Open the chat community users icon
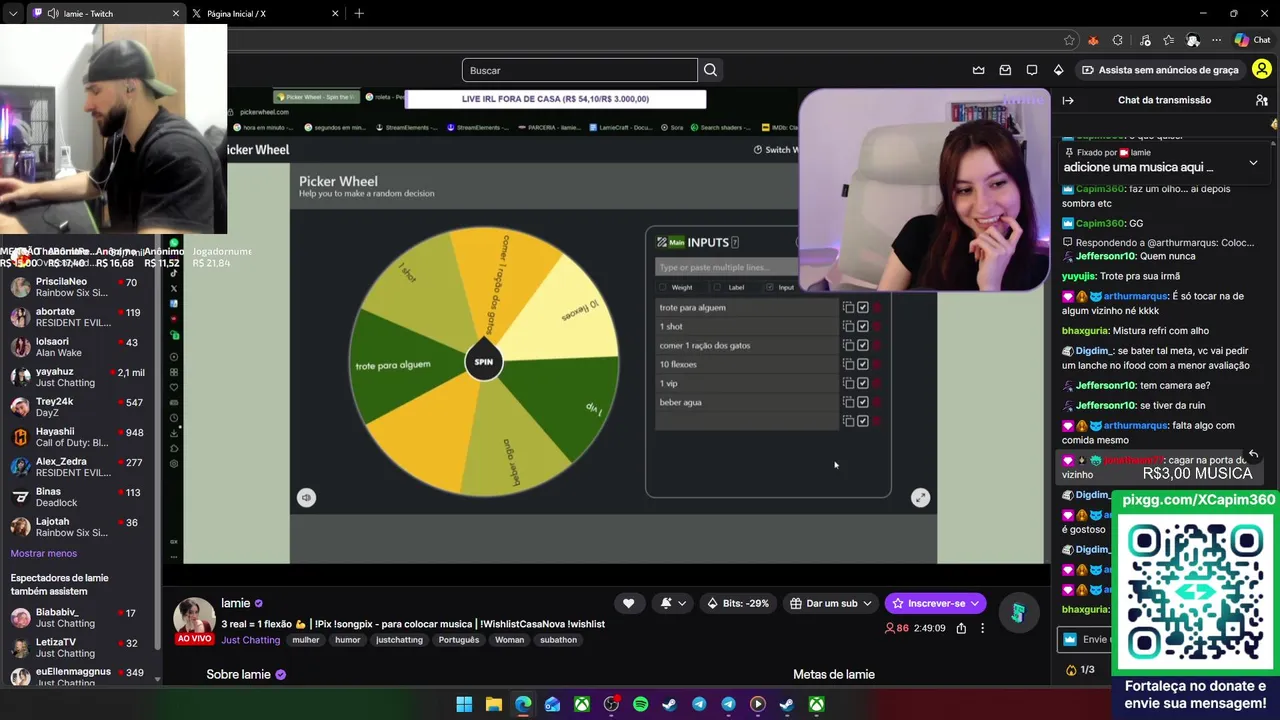The height and width of the screenshot is (720, 1280). (x=1262, y=100)
